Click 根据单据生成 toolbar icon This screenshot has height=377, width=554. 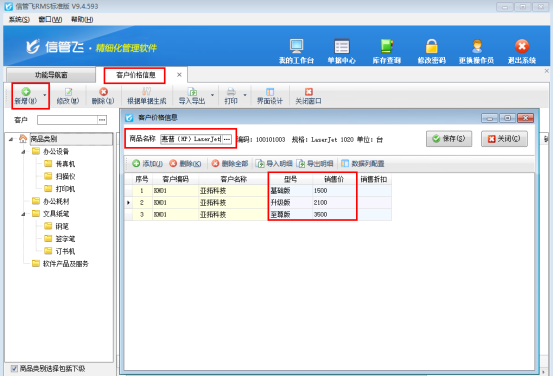click(x=147, y=92)
